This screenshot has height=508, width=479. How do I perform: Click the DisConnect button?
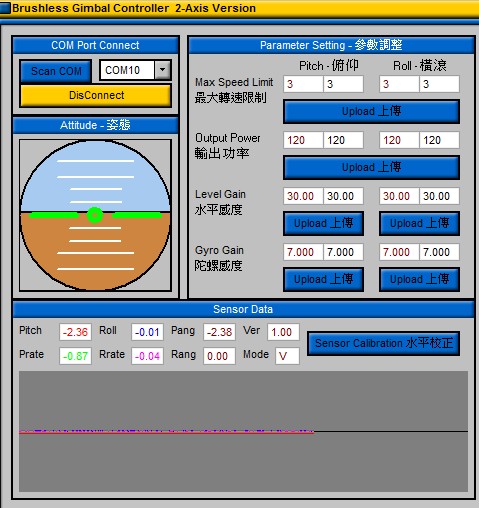pos(96,95)
